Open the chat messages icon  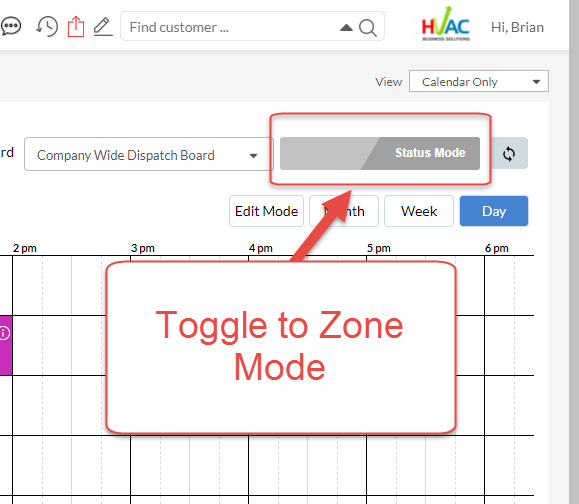[10, 27]
